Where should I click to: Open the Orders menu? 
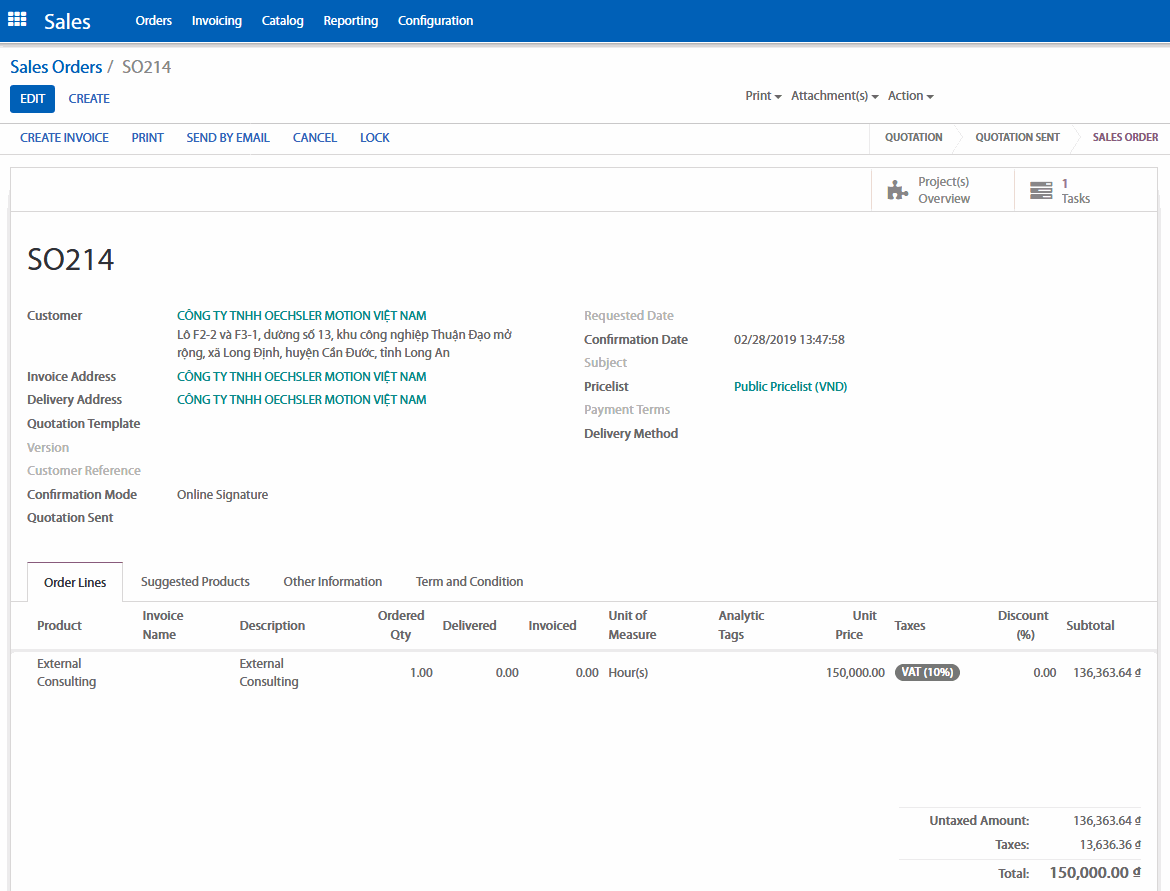point(153,21)
